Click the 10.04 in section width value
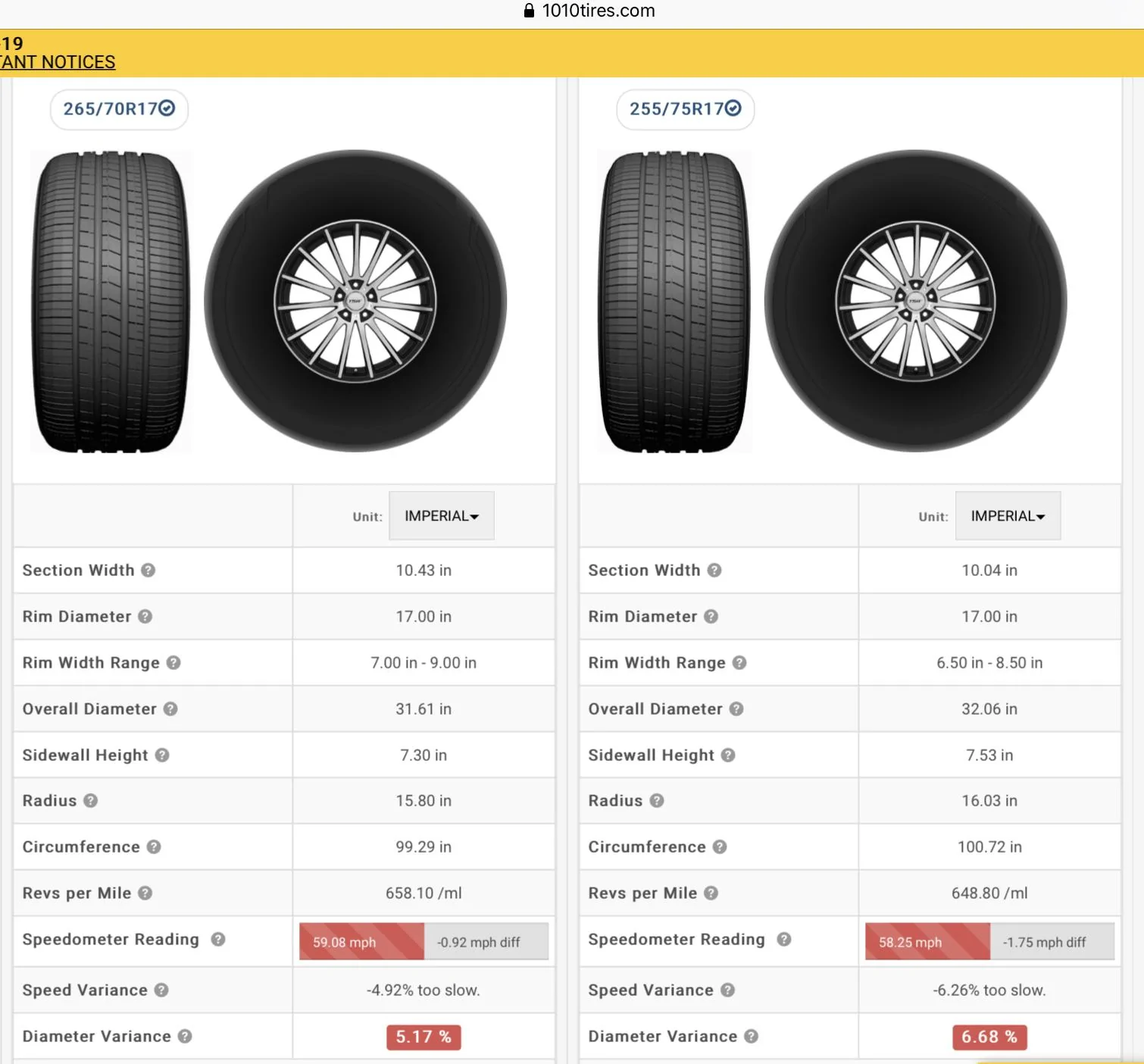The width and height of the screenshot is (1144, 1064). click(989, 570)
